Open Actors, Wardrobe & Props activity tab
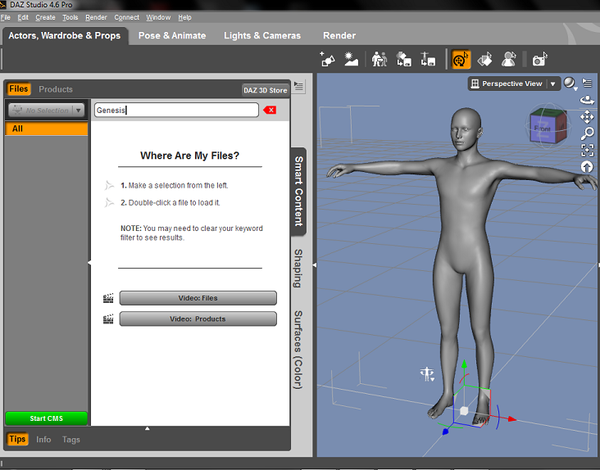This screenshot has height=470, width=600. [65, 36]
